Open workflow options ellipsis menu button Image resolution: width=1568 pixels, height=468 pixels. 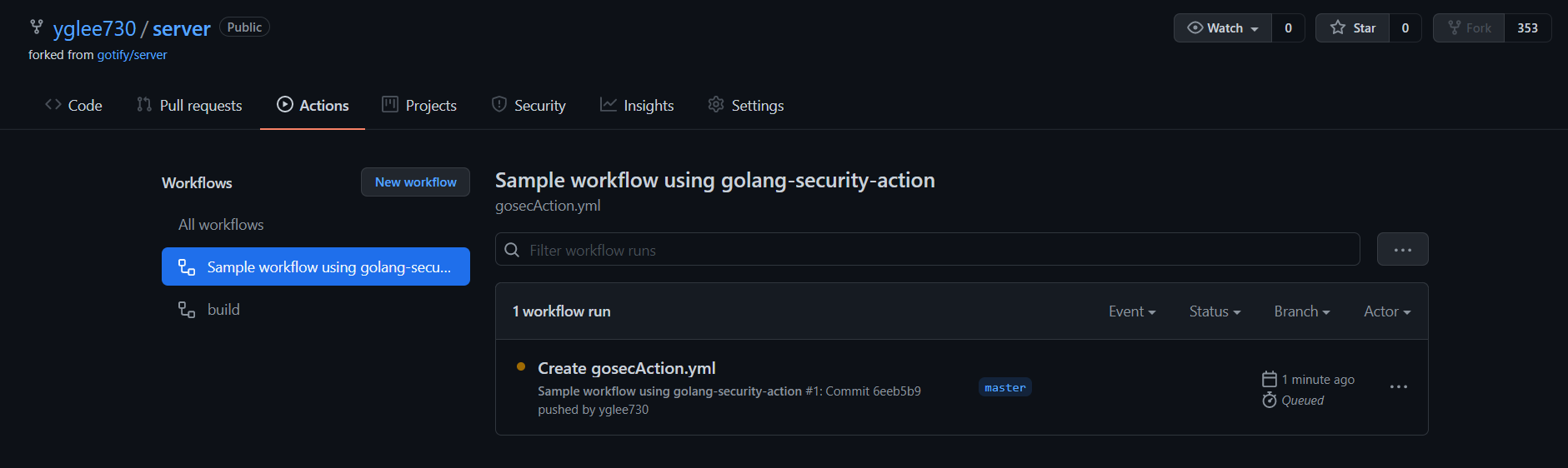[1403, 249]
